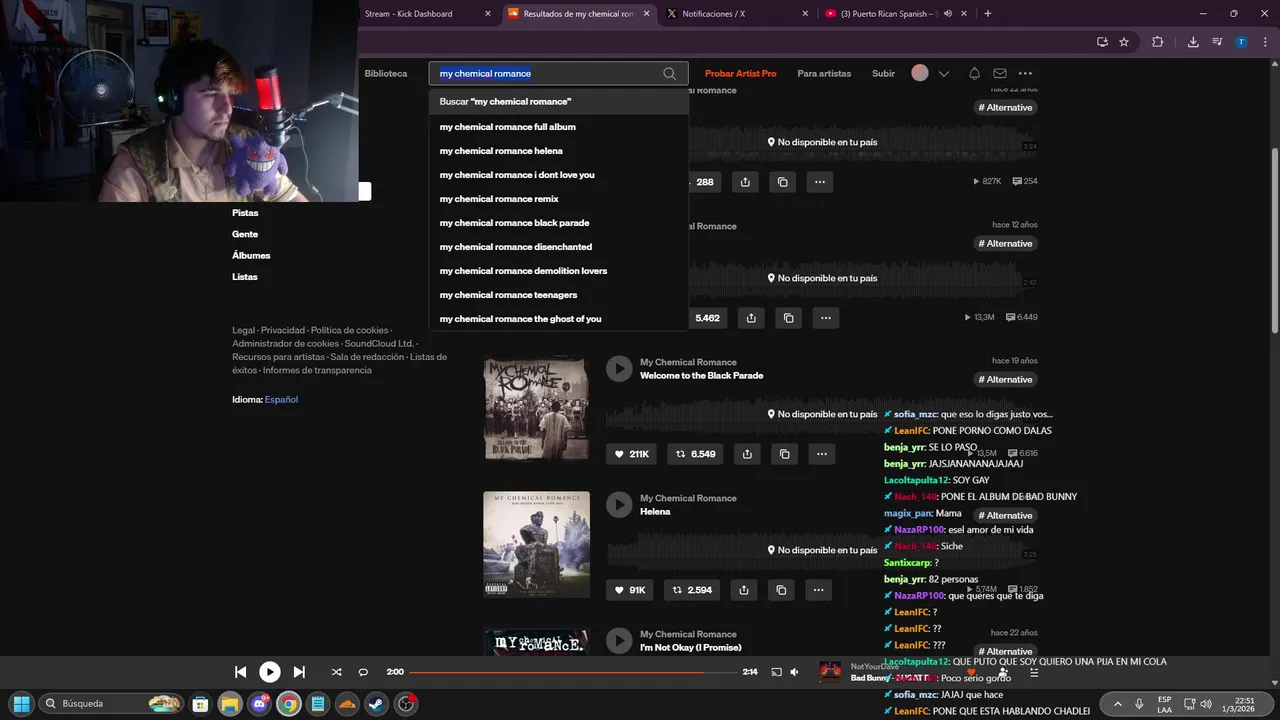Expand the user avatar dropdown chevron
The width and height of the screenshot is (1280, 720).
click(943, 73)
